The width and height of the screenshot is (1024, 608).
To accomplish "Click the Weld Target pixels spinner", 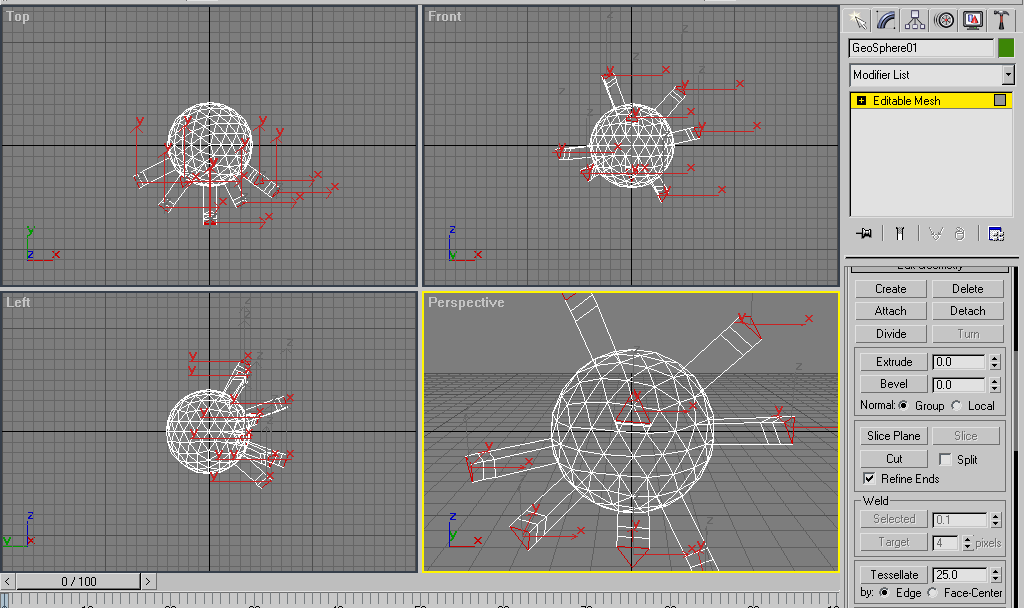I will pos(967,543).
